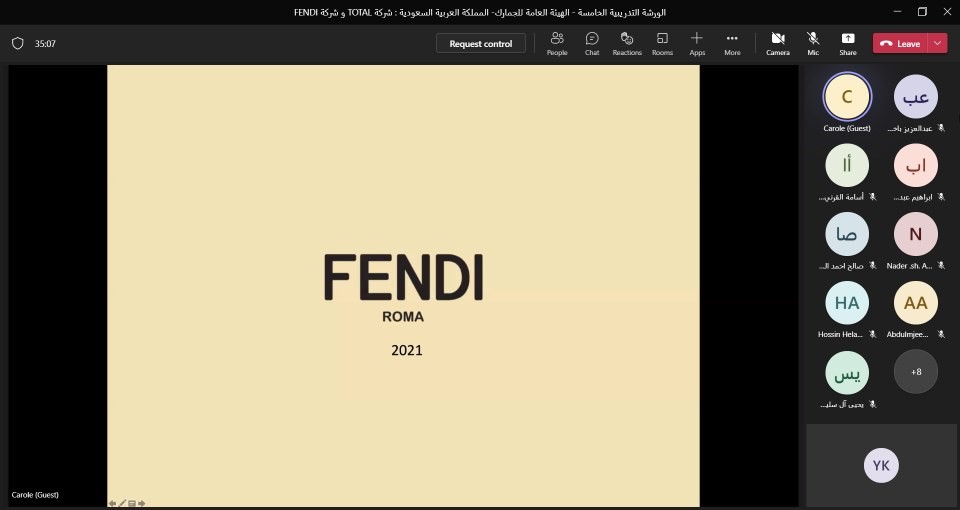Unmute the Mic
This screenshot has height=510, width=960.
pyautogui.click(x=813, y=43)
